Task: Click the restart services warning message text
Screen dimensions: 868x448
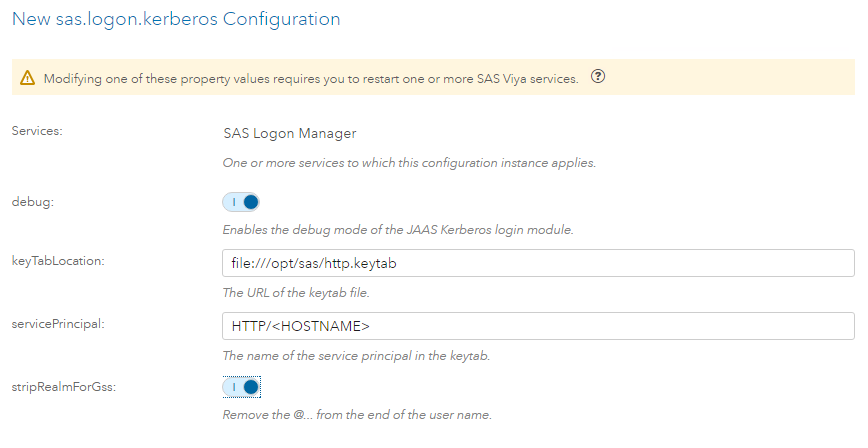Action: click(311, 78)
